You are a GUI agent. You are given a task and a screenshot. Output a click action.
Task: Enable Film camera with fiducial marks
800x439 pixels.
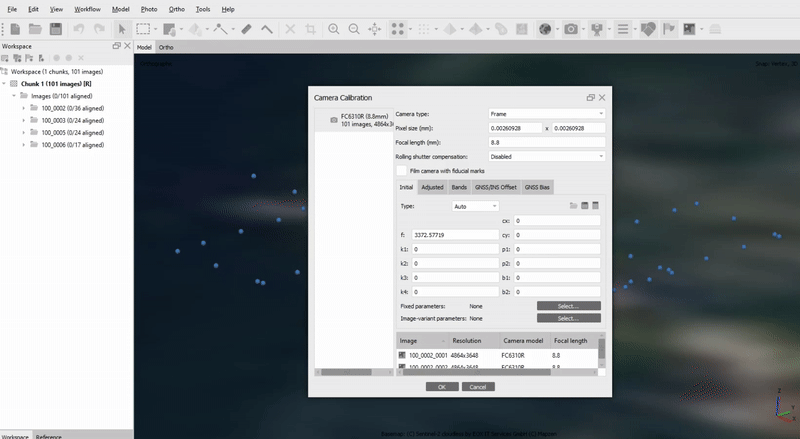pyautogui.click(x=402, y=170)
